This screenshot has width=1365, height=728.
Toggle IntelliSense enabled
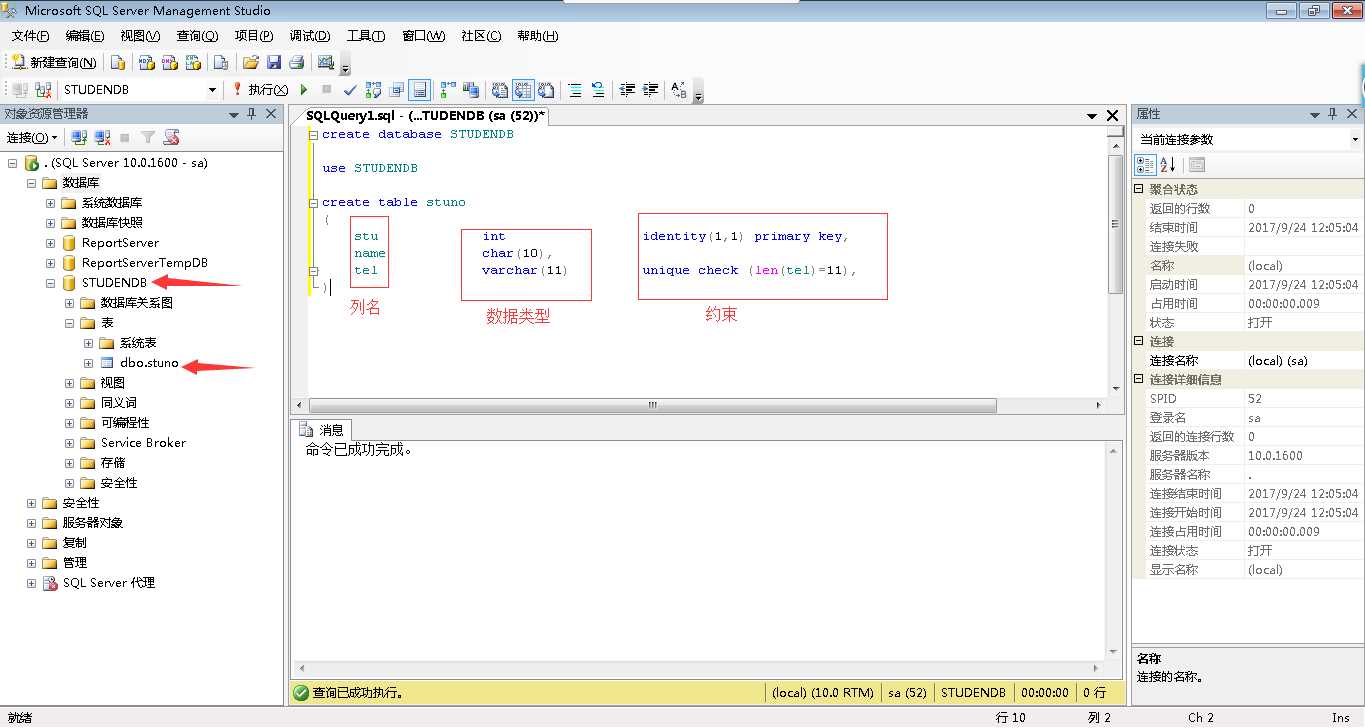pyautogui.click(x=420, y=90)
